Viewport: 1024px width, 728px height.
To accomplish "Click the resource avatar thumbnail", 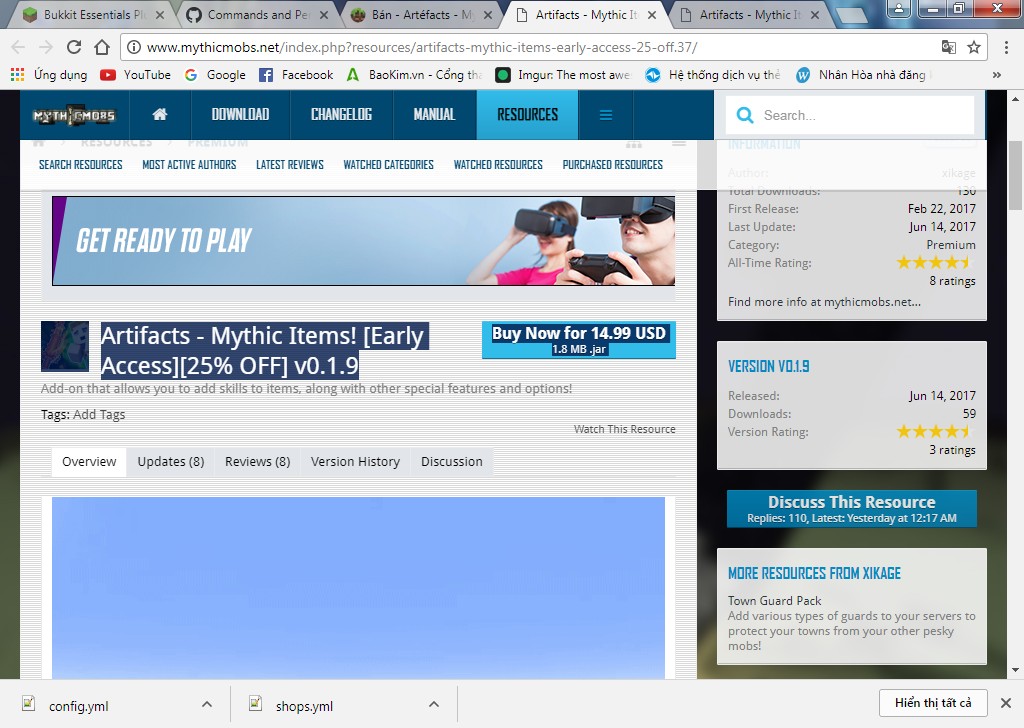I will (x=65, y=346).
